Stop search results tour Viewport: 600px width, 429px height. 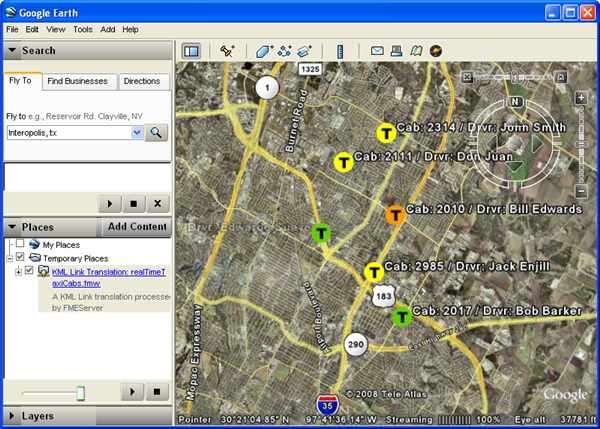coord(134,204)
